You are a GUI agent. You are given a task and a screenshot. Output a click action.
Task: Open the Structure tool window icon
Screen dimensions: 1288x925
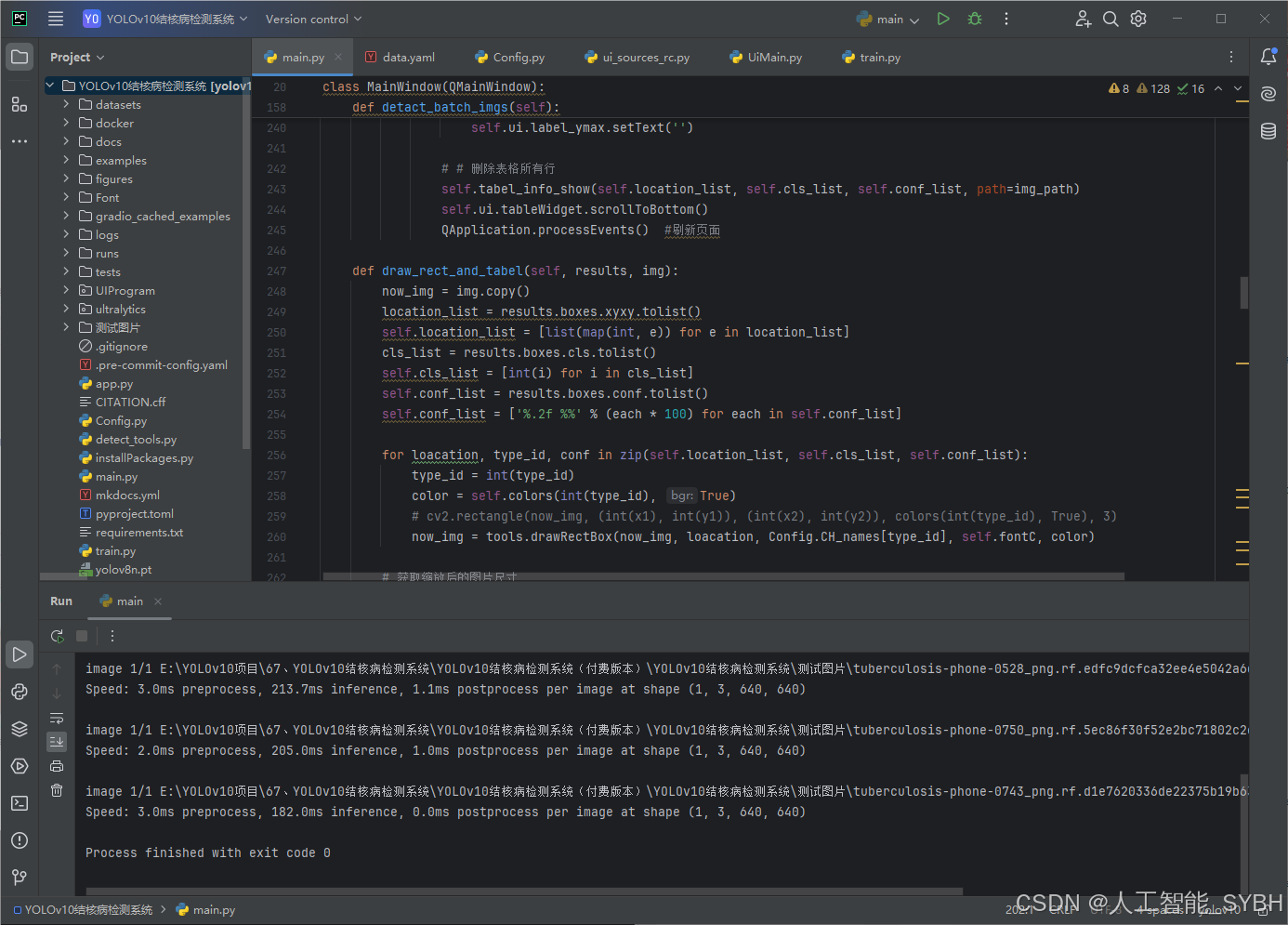(x=20, y=104)
